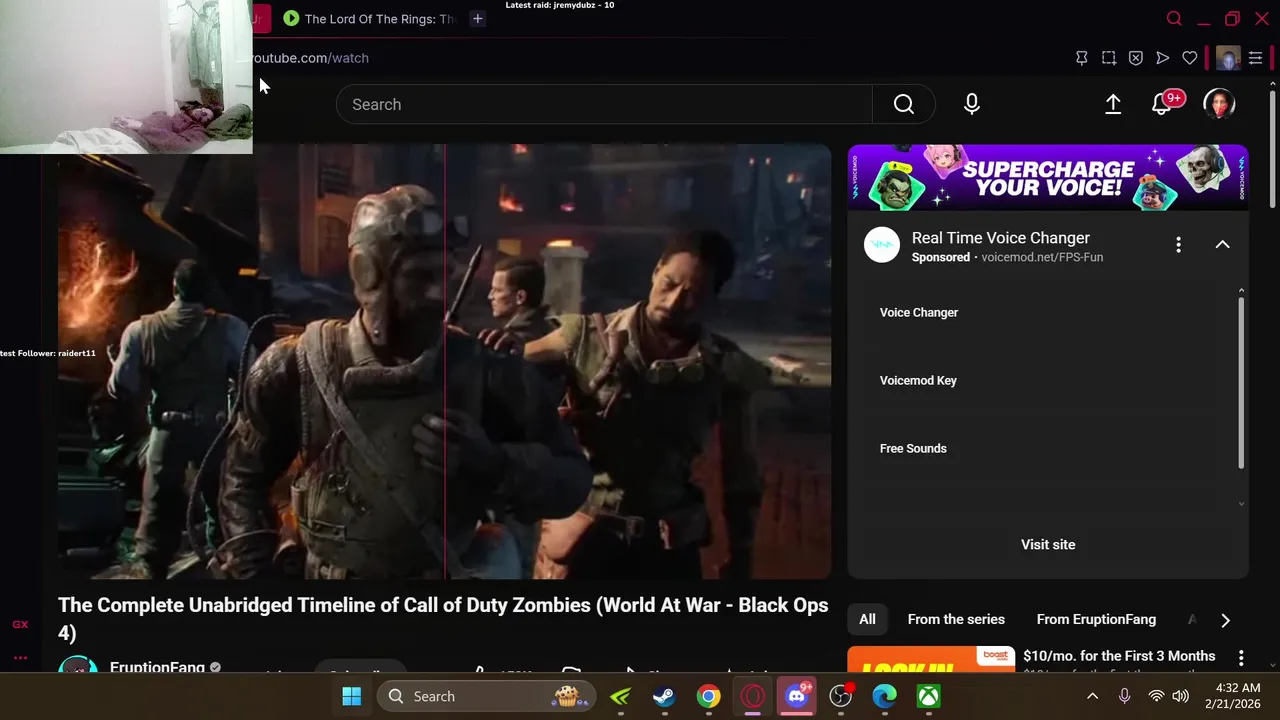Viewport: 1280px width, 720px height.
Task: Click the Free Sounds ad link
Action: [913, 449]
